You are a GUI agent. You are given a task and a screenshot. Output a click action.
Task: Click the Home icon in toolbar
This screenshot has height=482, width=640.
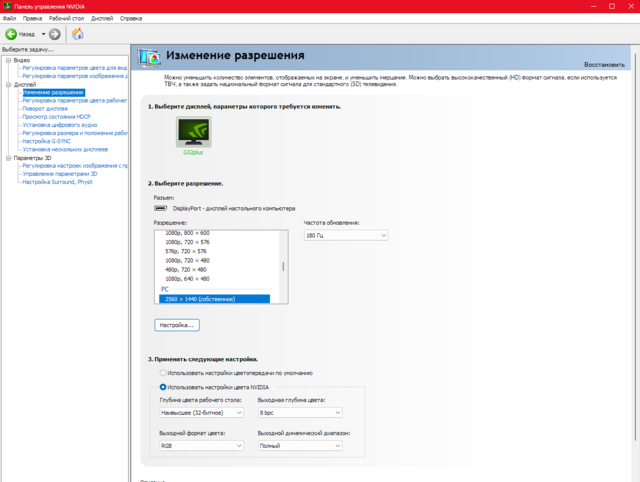point(78,34)
